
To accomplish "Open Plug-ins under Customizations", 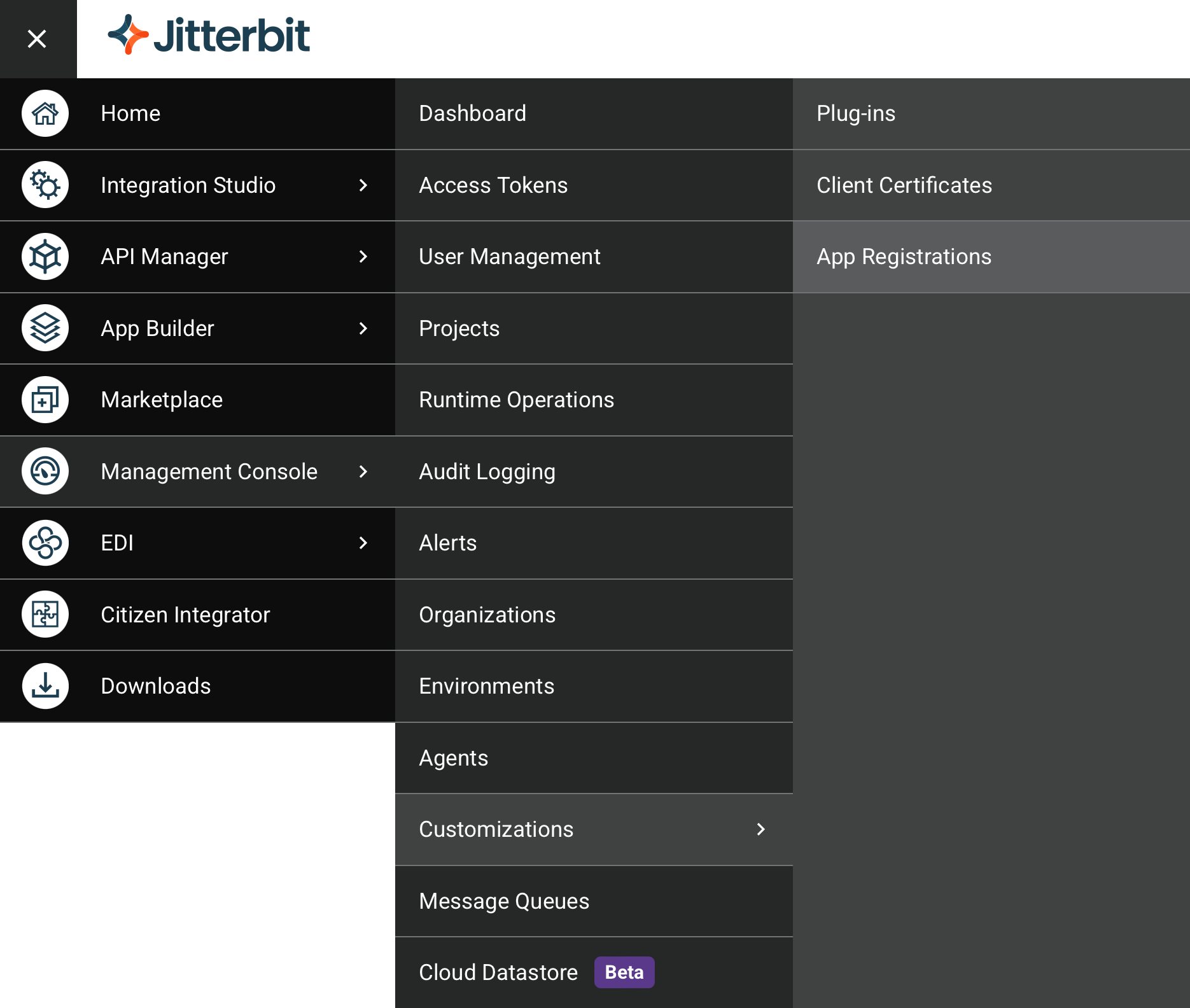I will click(x=991, y=114).
